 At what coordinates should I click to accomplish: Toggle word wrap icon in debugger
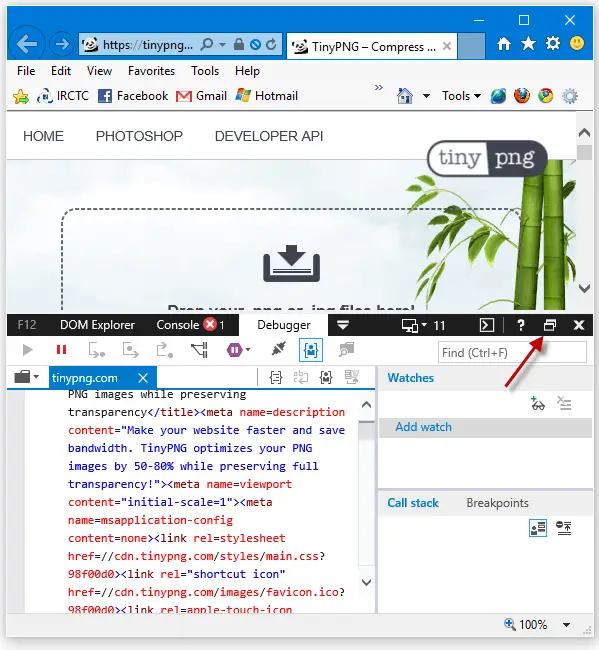(301, 377)
